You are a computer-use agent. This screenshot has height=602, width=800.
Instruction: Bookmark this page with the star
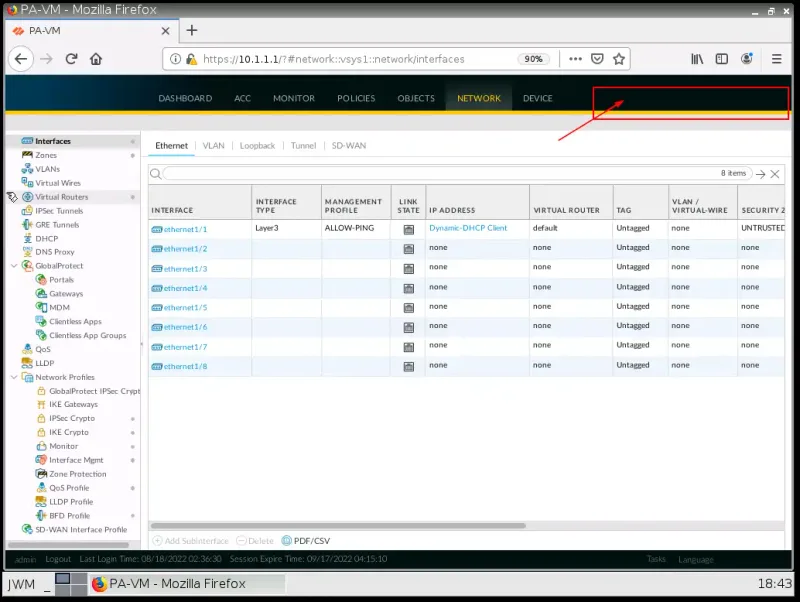[x=619, y=59]
